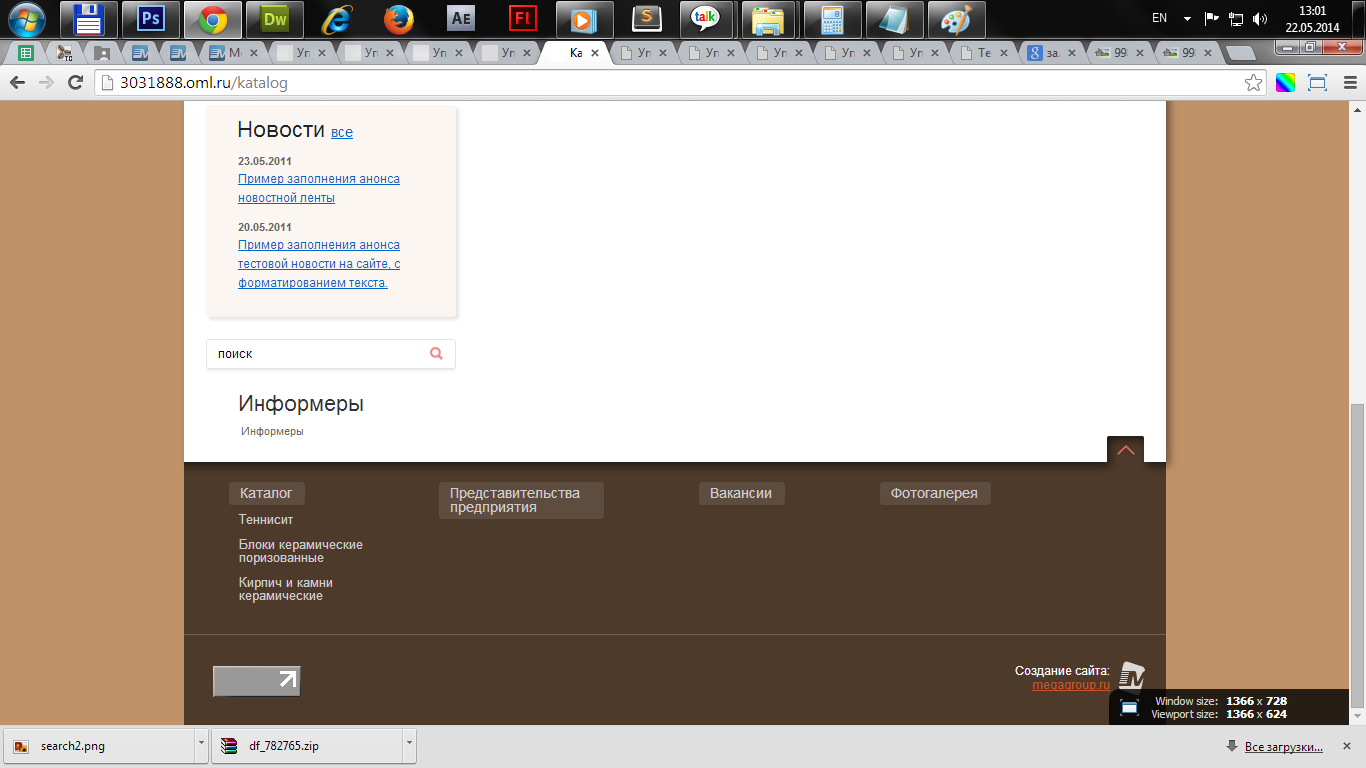
Task: Reload the current page
Action: pyautogui.click(x=75, y=83)
